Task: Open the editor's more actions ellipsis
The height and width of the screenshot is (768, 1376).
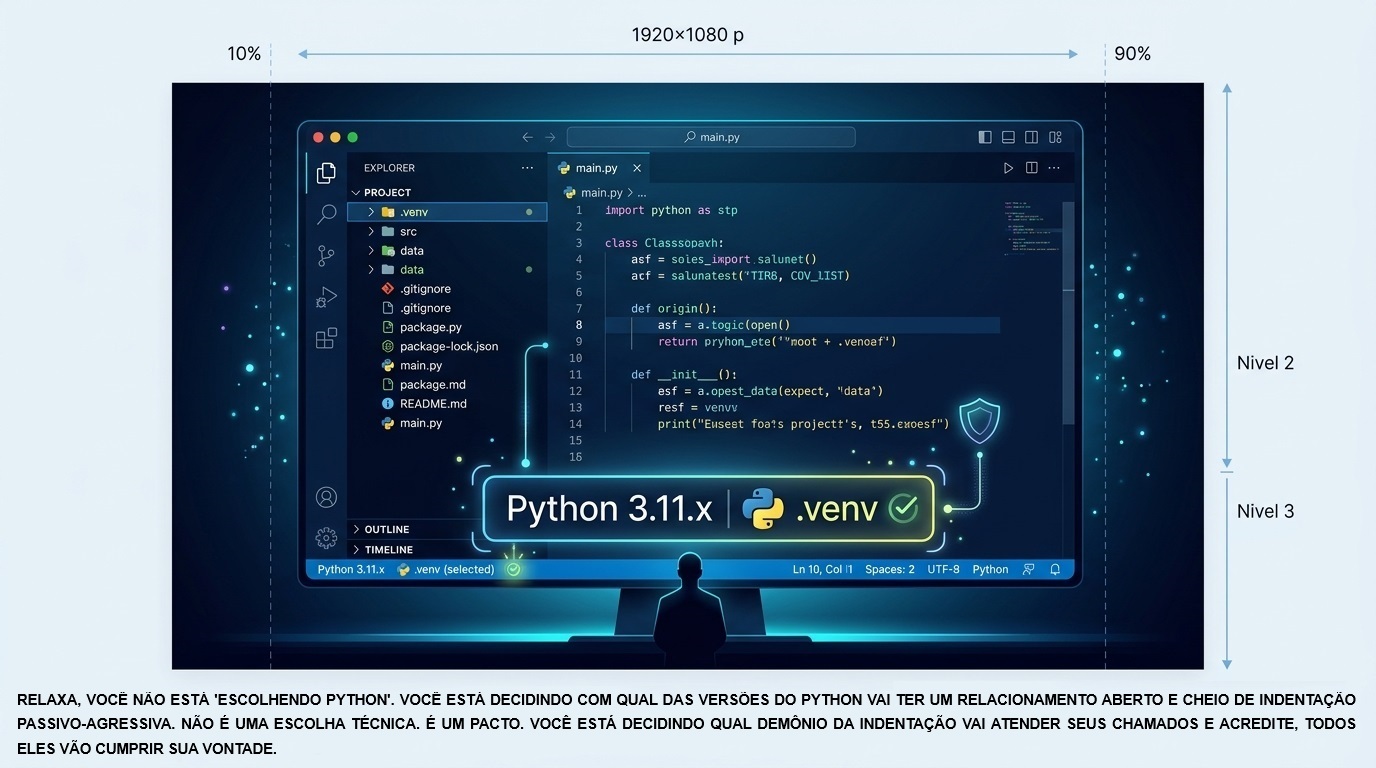Action: point(1056,168)
